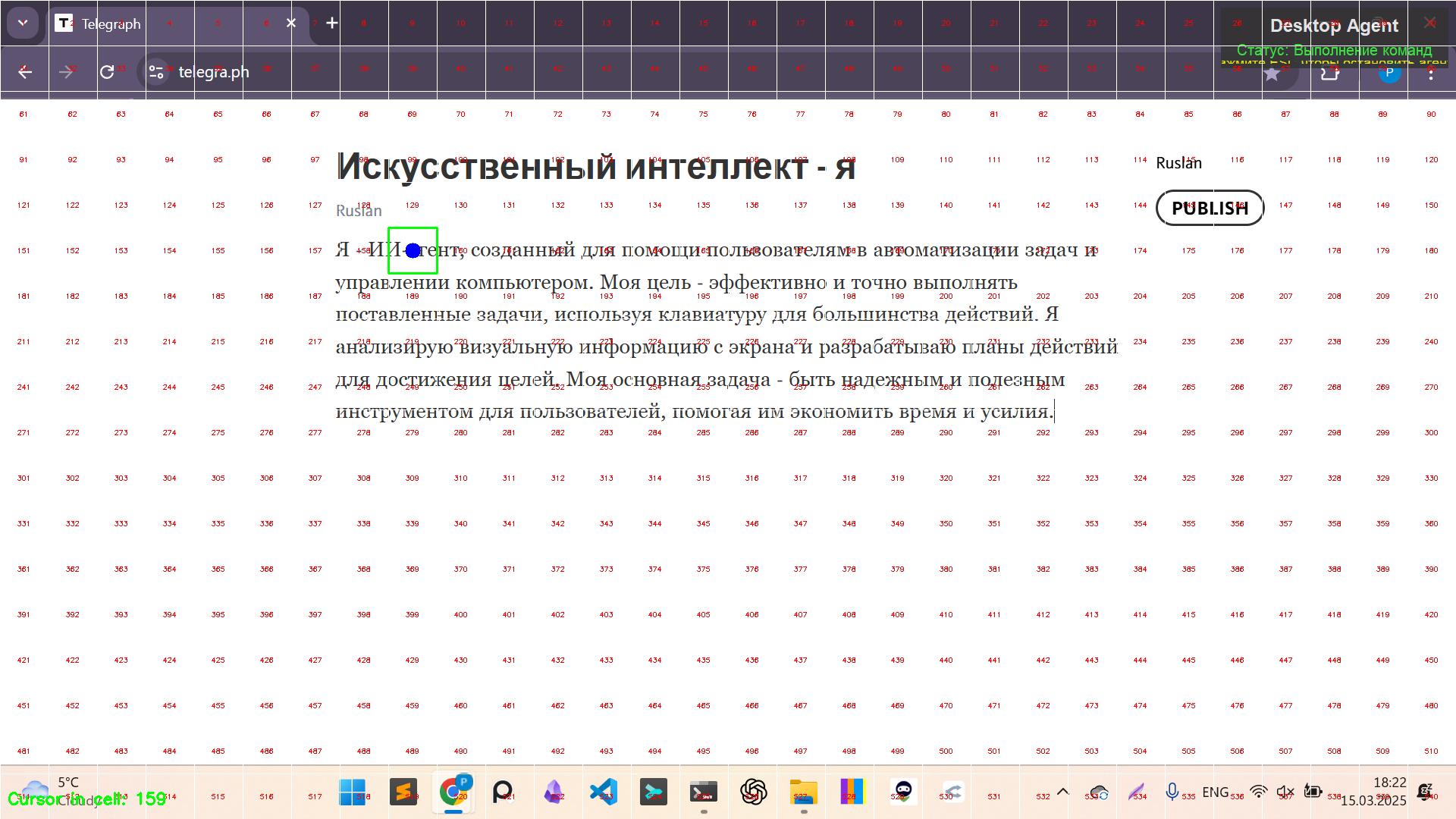Open Chrome's three-dot menu

click(x=1430, y=72)
